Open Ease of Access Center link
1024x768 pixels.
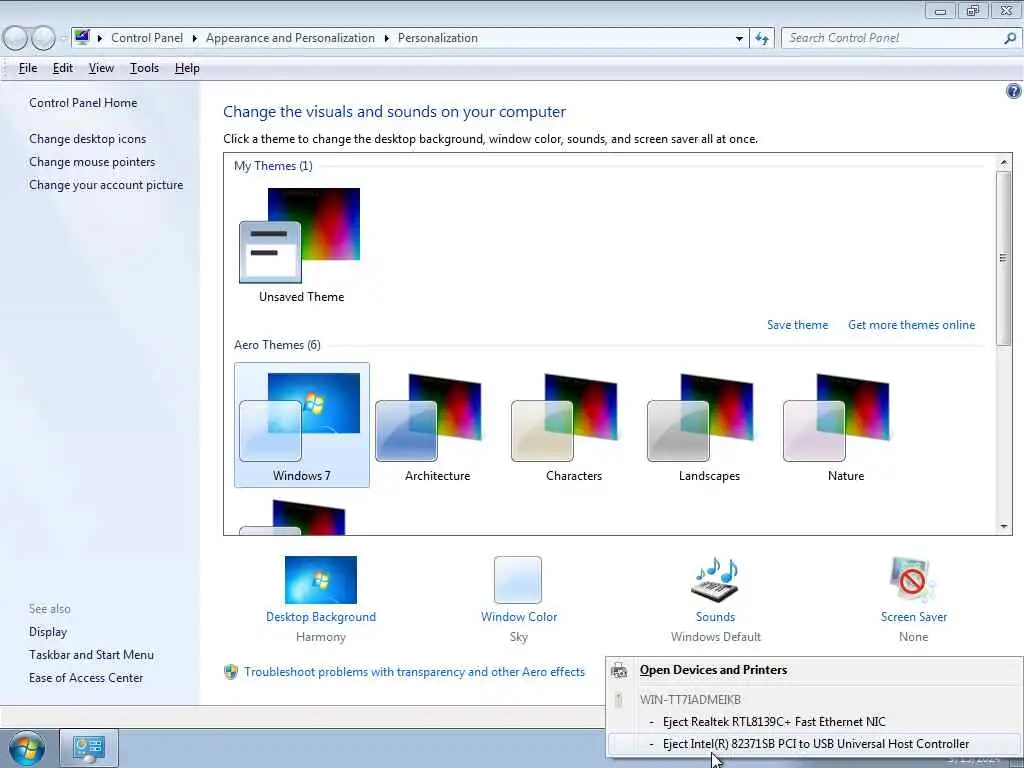(x=86, y=678)
